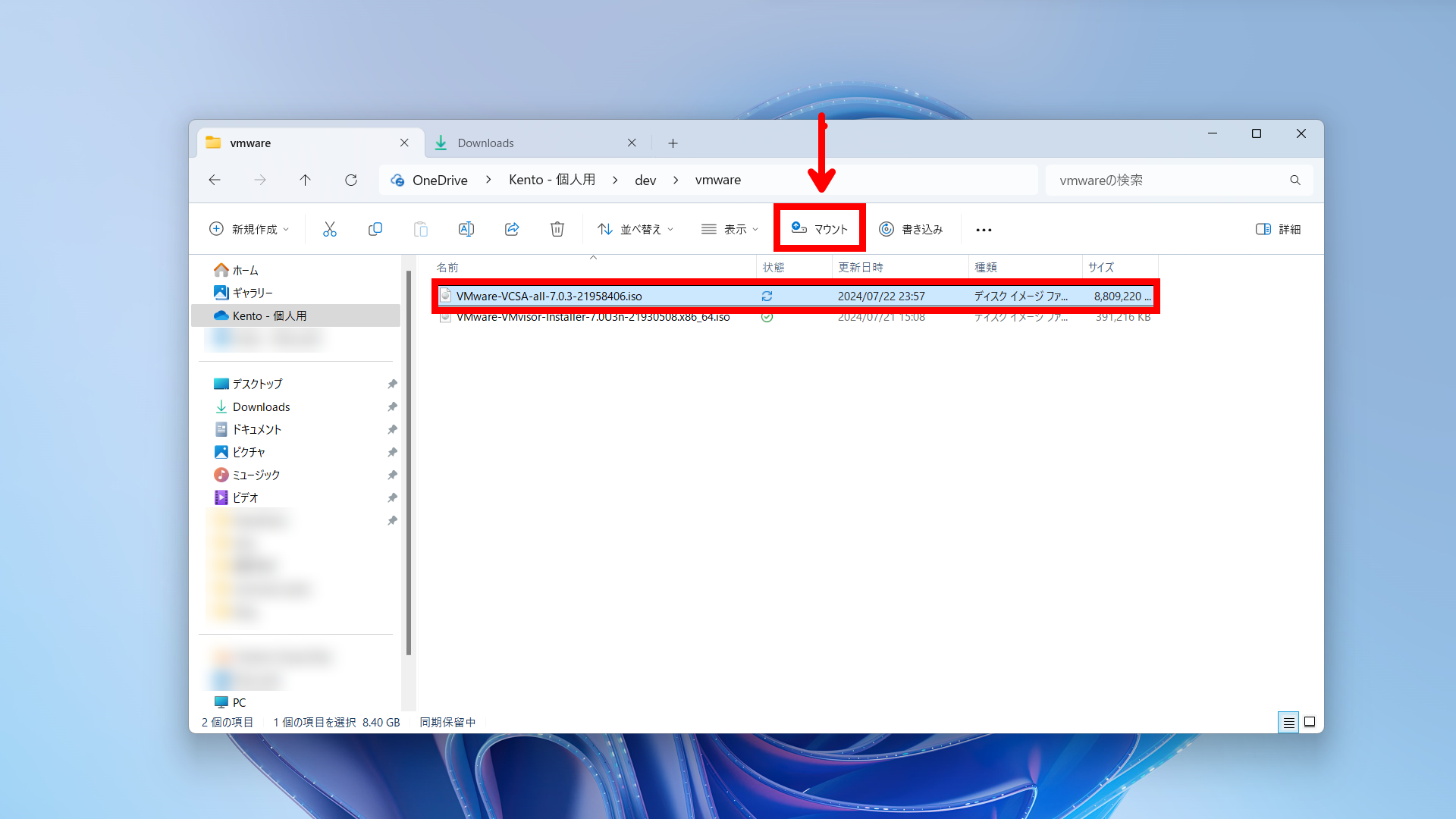Screen dimensions: 1456x819
Task: Switch to large thumbnails view
Action: 1310,722
